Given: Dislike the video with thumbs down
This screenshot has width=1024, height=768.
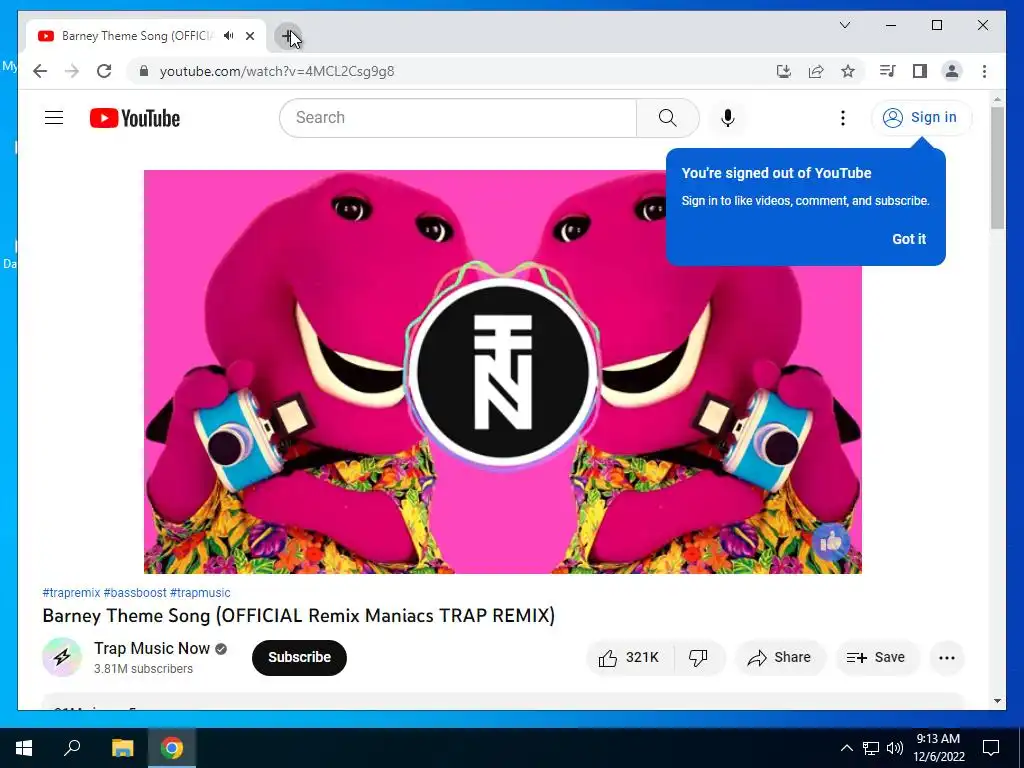Looking at the screenshot, I should click(699, 658).
